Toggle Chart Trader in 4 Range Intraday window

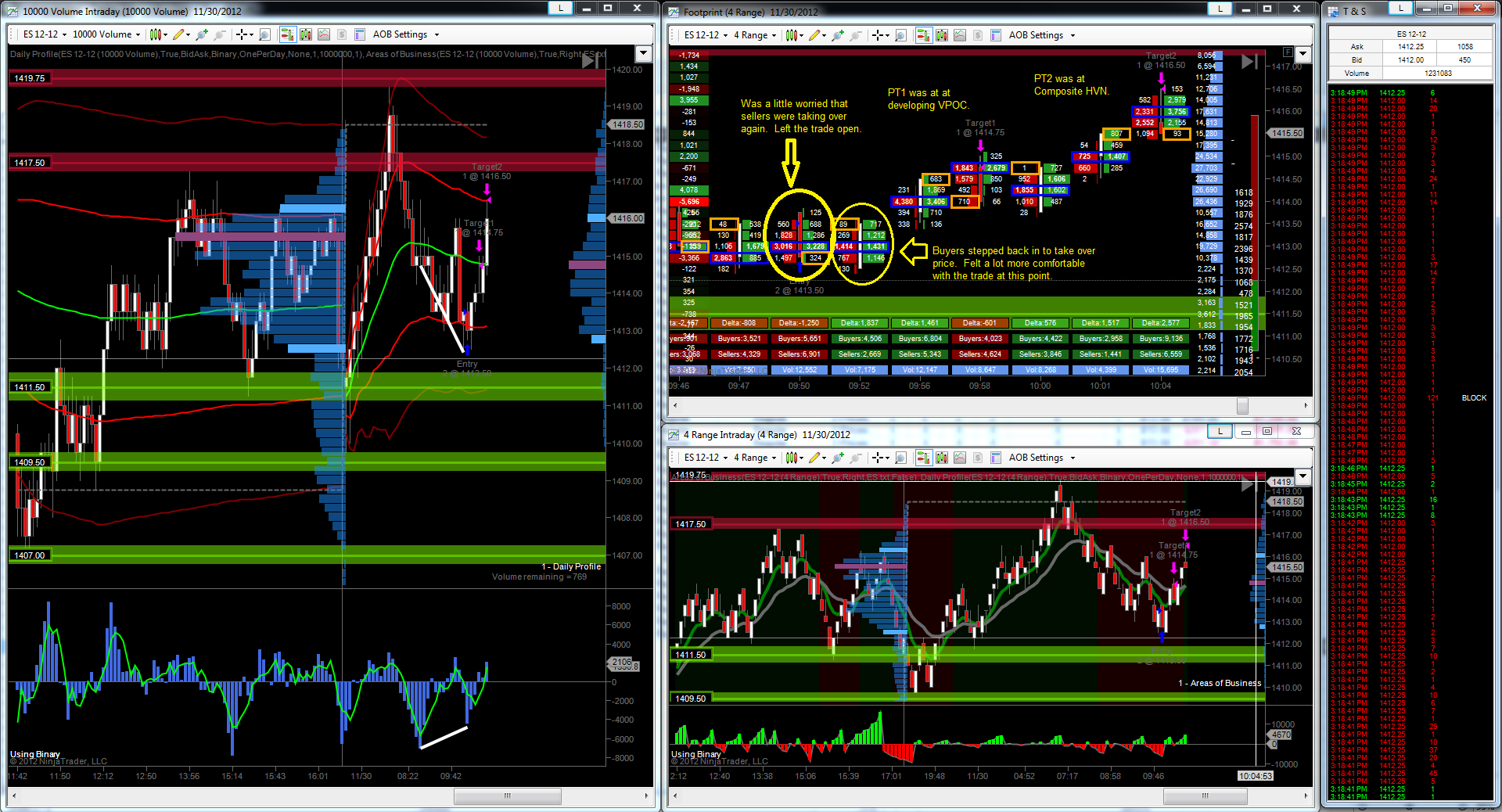tap(923, 458)
